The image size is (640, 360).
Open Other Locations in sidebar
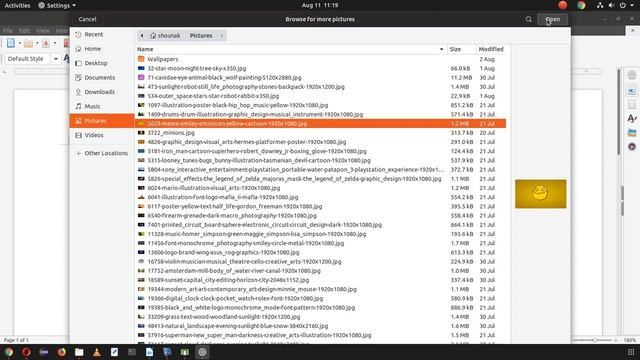tap(102, 153)
